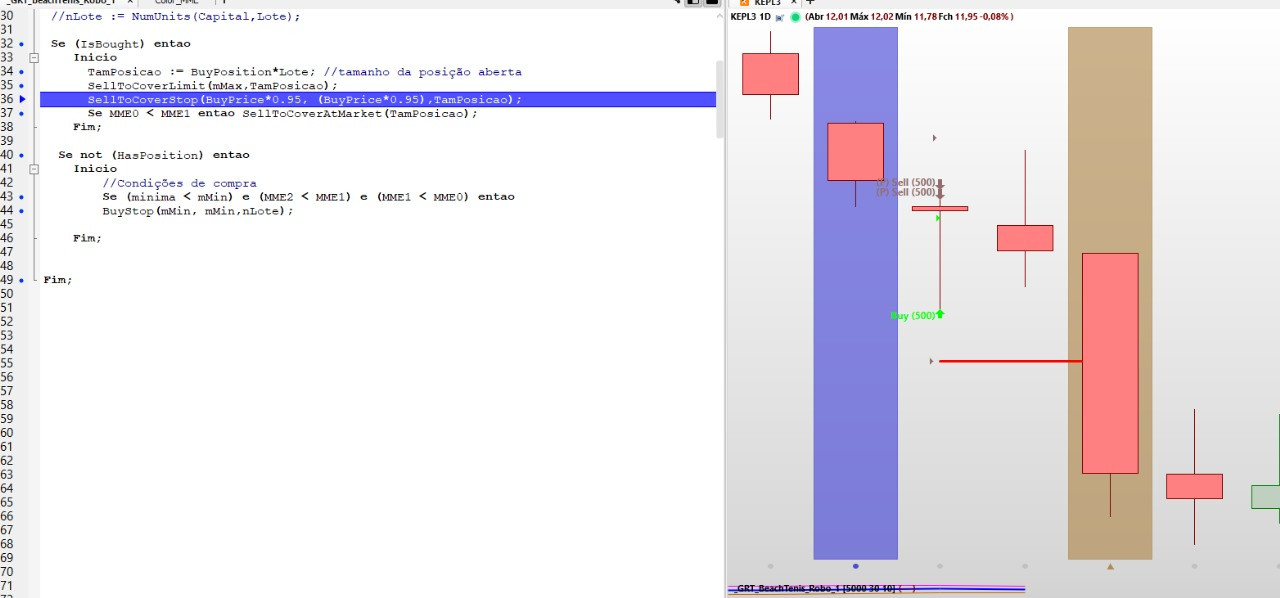Toggle breakpoint dot on line 35
This screenshot has height=598, width=1280.
tap(21, 86)
